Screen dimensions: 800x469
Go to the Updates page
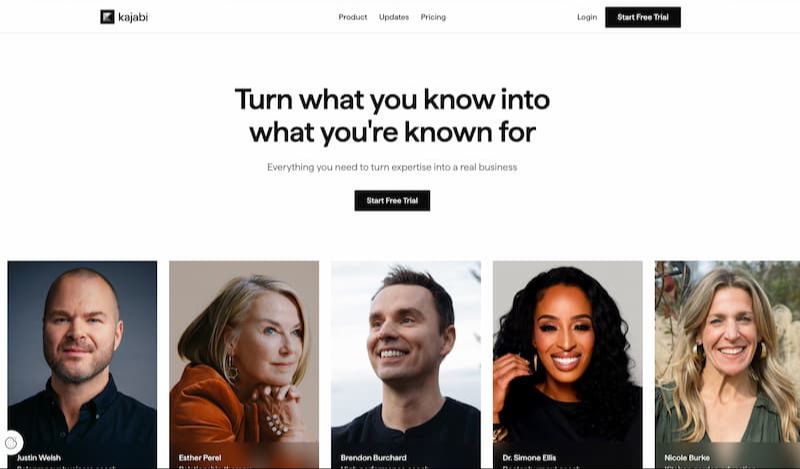394,17
